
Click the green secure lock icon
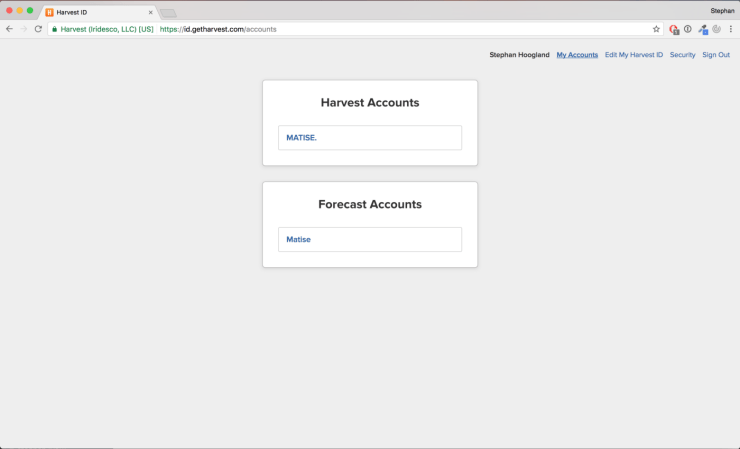pos(54,29)
